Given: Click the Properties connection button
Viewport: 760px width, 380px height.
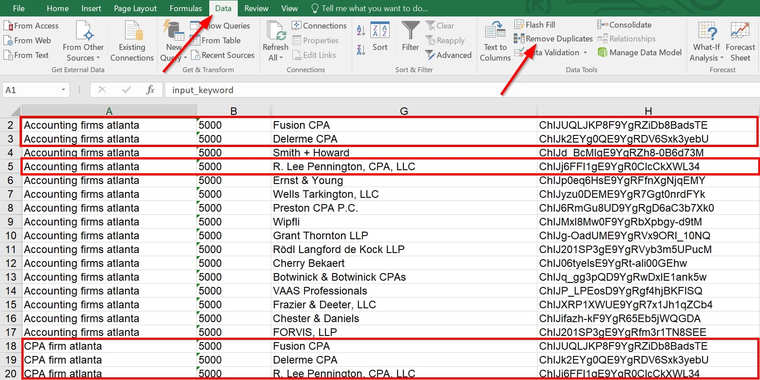Looking at the screenshot, I should [x=316, y=41].
